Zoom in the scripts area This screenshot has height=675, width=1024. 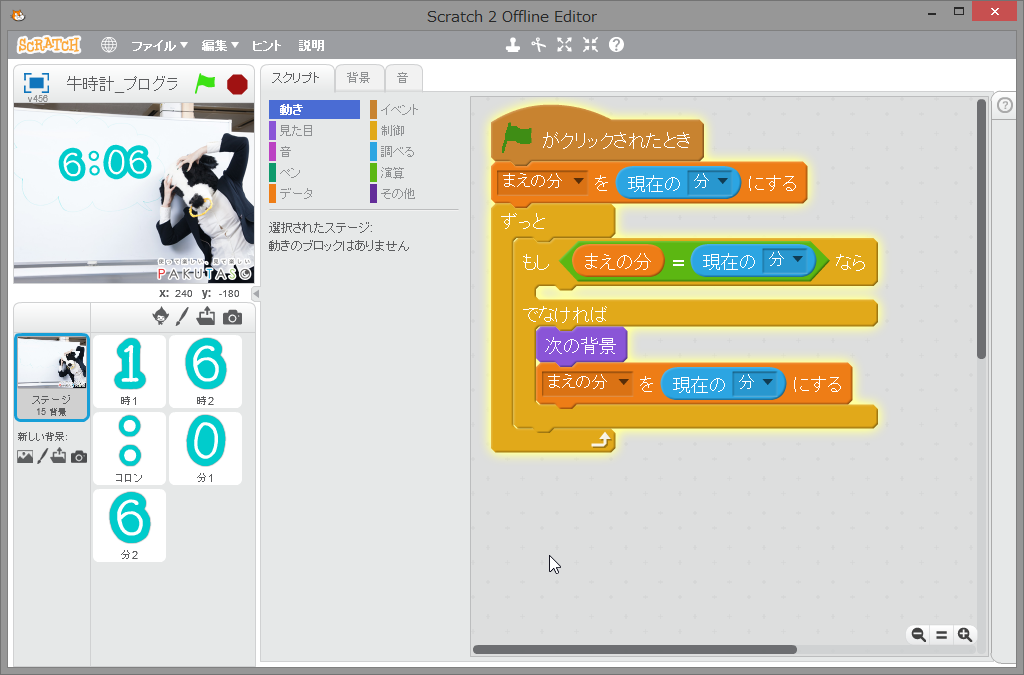(965, 635)
